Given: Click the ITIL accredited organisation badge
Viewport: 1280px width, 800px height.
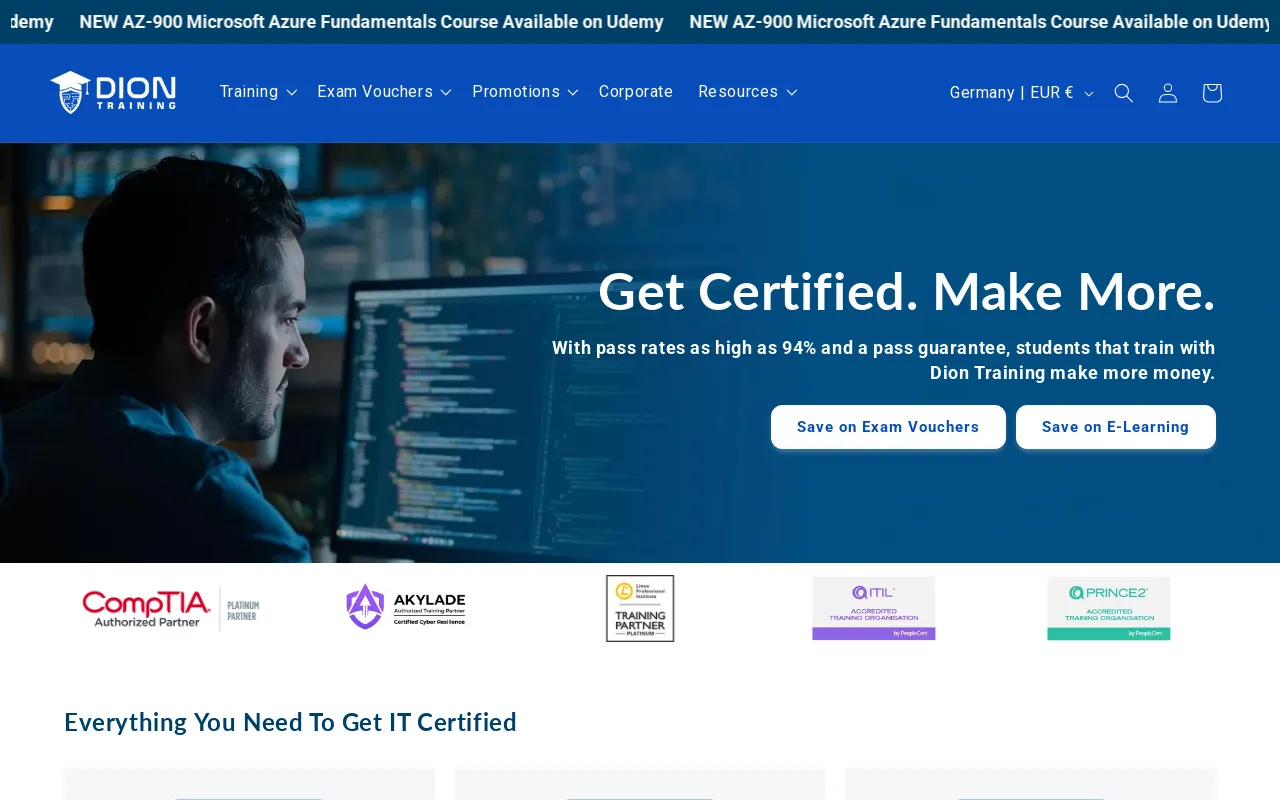Looking at the screenshot, I should coord(874,608).
